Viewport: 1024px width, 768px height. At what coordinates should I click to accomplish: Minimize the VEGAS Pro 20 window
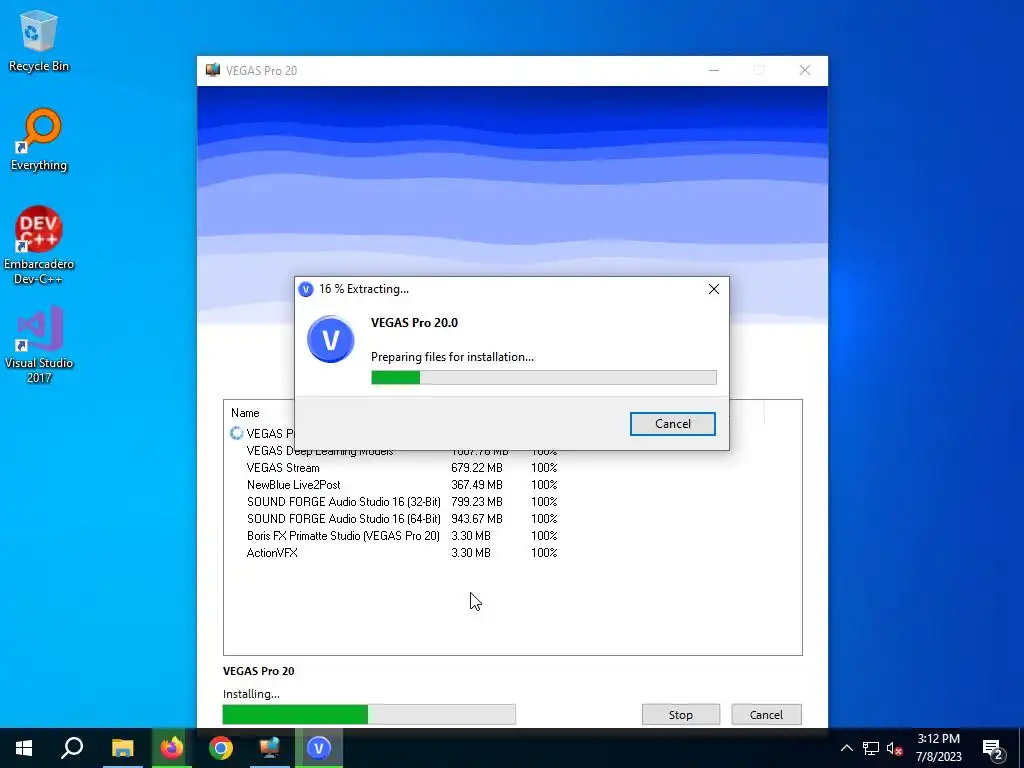pyautogui.click(x=714, y=70)
